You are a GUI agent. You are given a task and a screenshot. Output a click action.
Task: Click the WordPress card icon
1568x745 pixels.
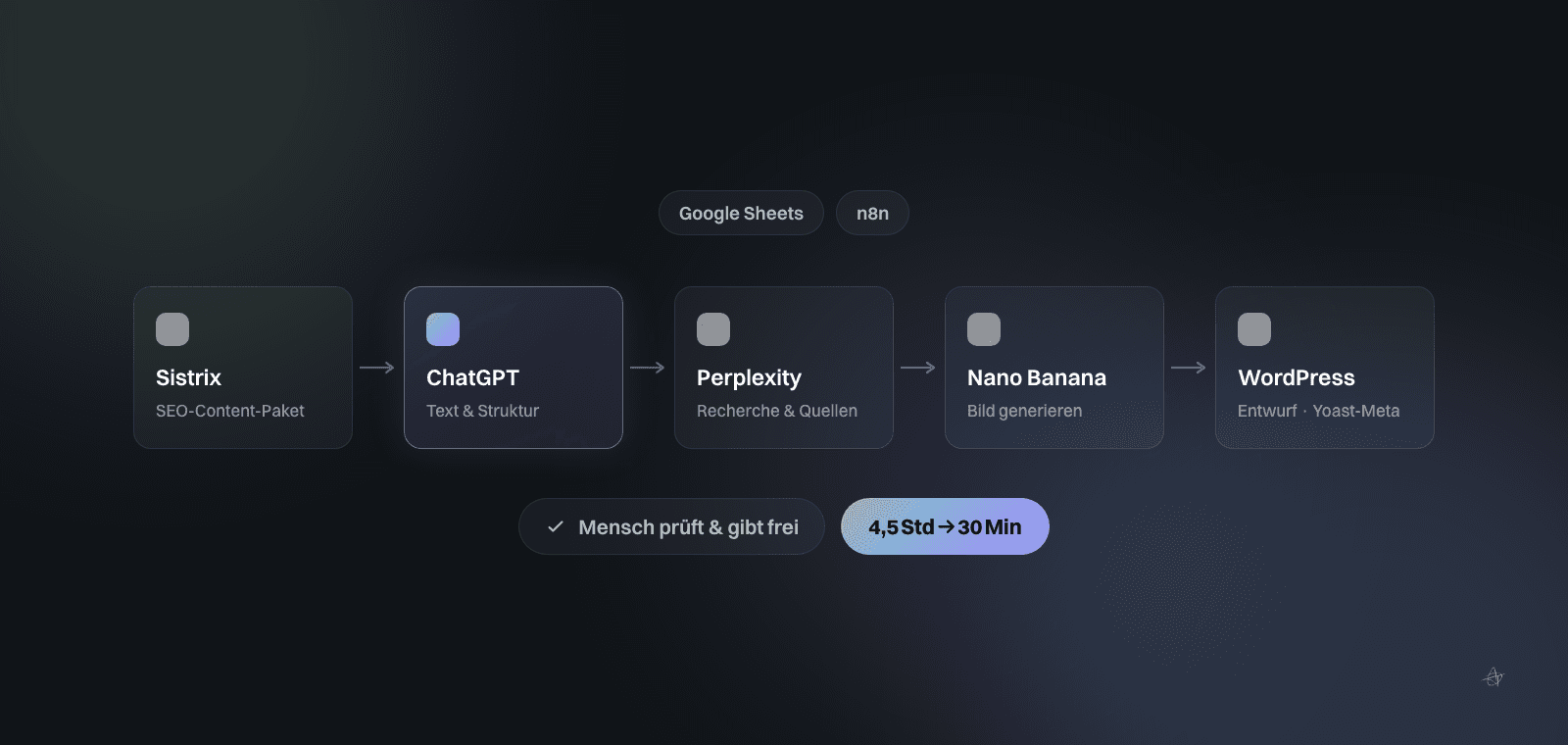click(x=1254, y=329)
